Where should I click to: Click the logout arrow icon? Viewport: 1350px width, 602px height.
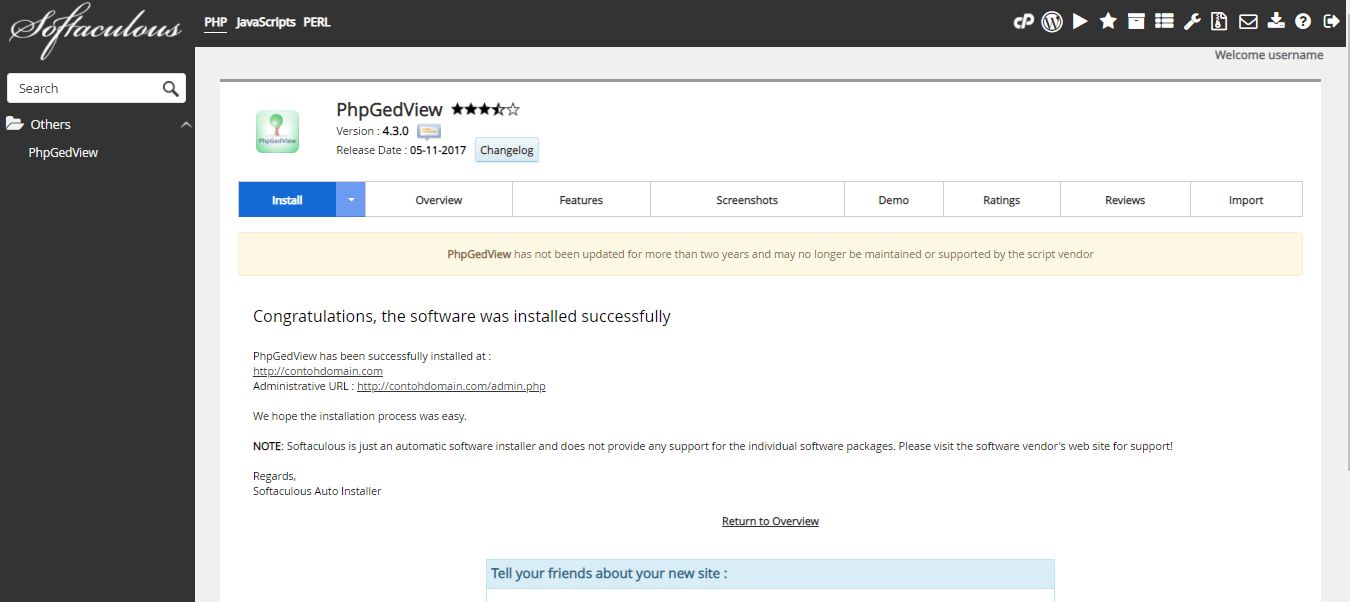pos(1331,21)
